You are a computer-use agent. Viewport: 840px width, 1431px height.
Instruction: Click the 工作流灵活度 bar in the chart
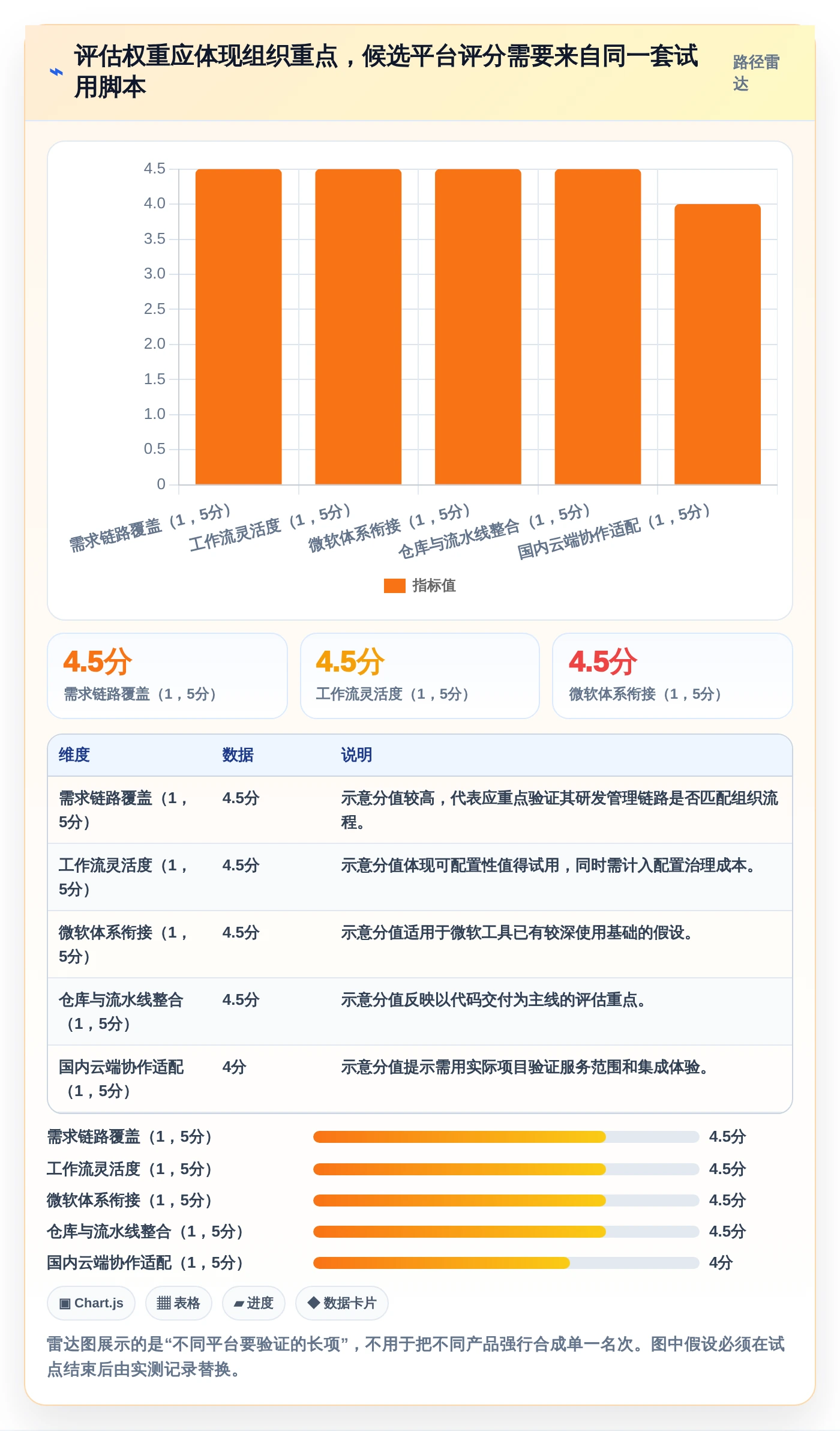[x=358, y=327]
